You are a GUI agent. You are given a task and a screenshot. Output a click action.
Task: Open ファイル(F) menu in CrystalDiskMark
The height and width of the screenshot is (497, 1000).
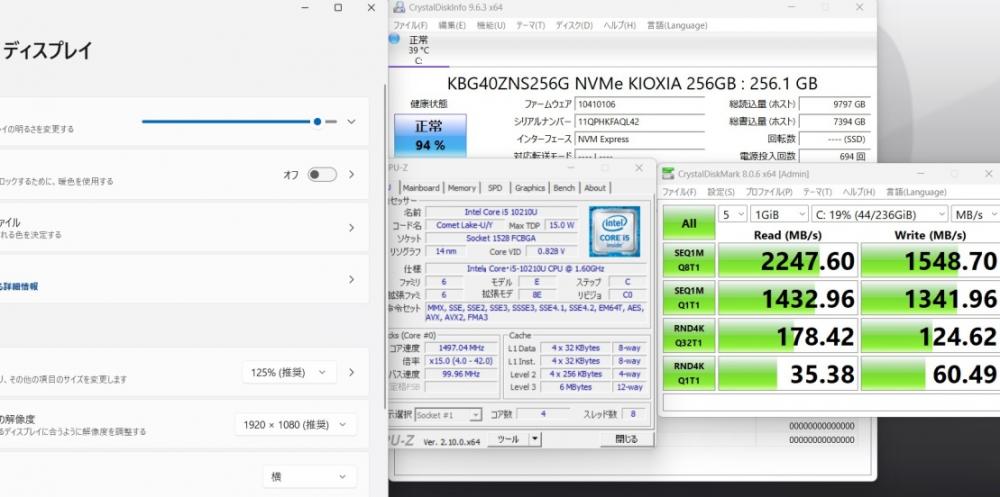[679, 192]
